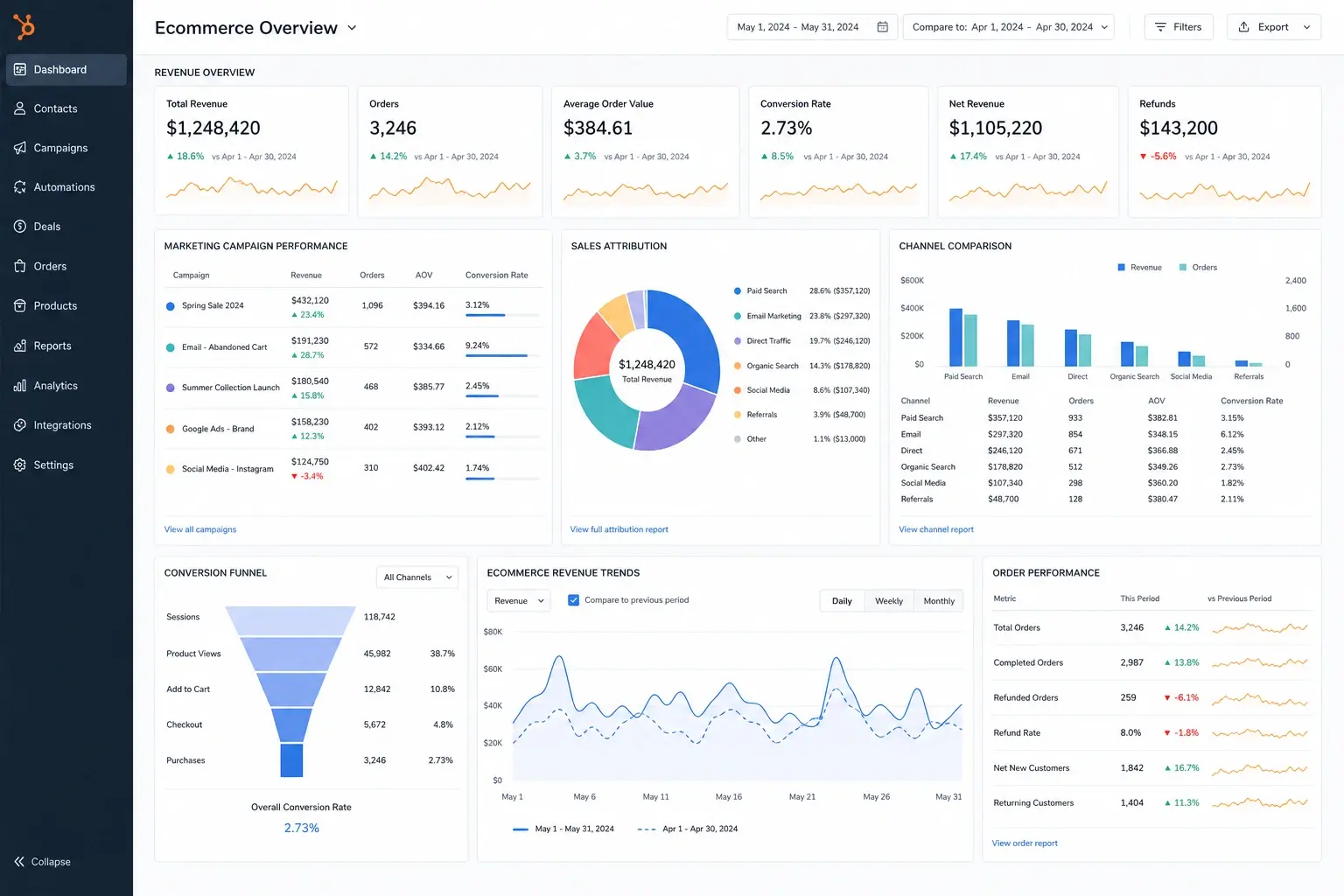The height and width of the screenshot is (896, 1344).
Task: Click the Direct Traffic legend entry
Action: (801, 341)
